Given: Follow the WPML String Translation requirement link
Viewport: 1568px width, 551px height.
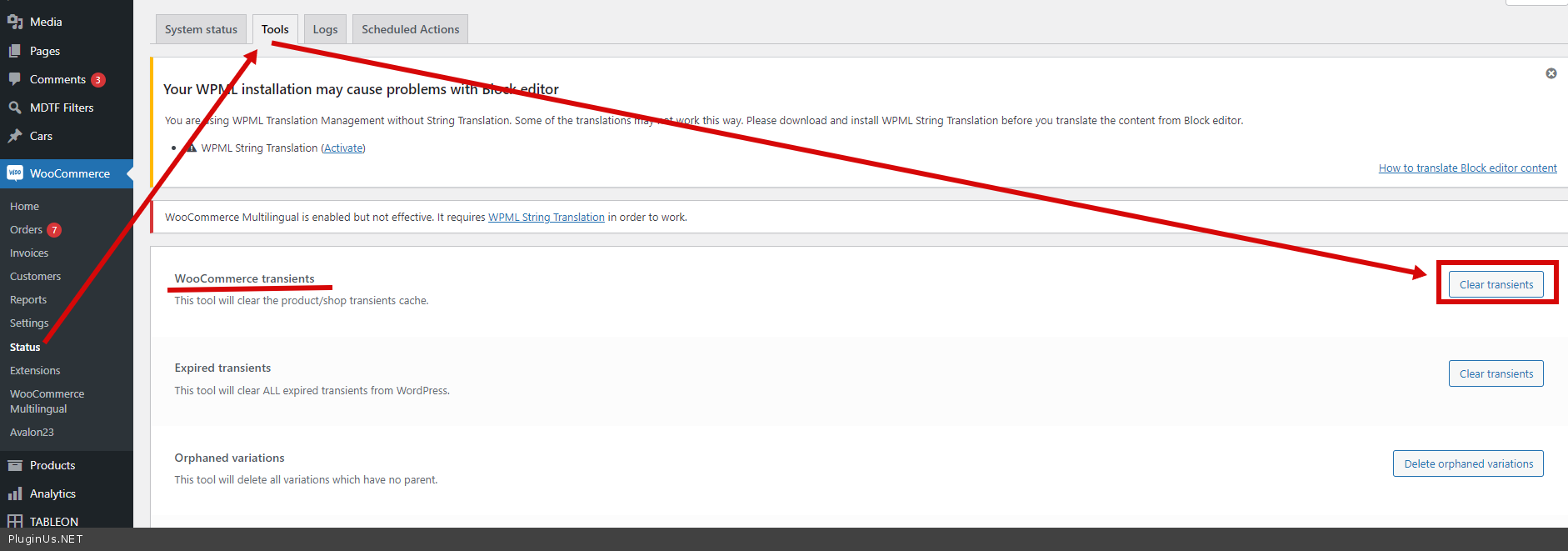Looking at the screenshot, I should 546,218.
